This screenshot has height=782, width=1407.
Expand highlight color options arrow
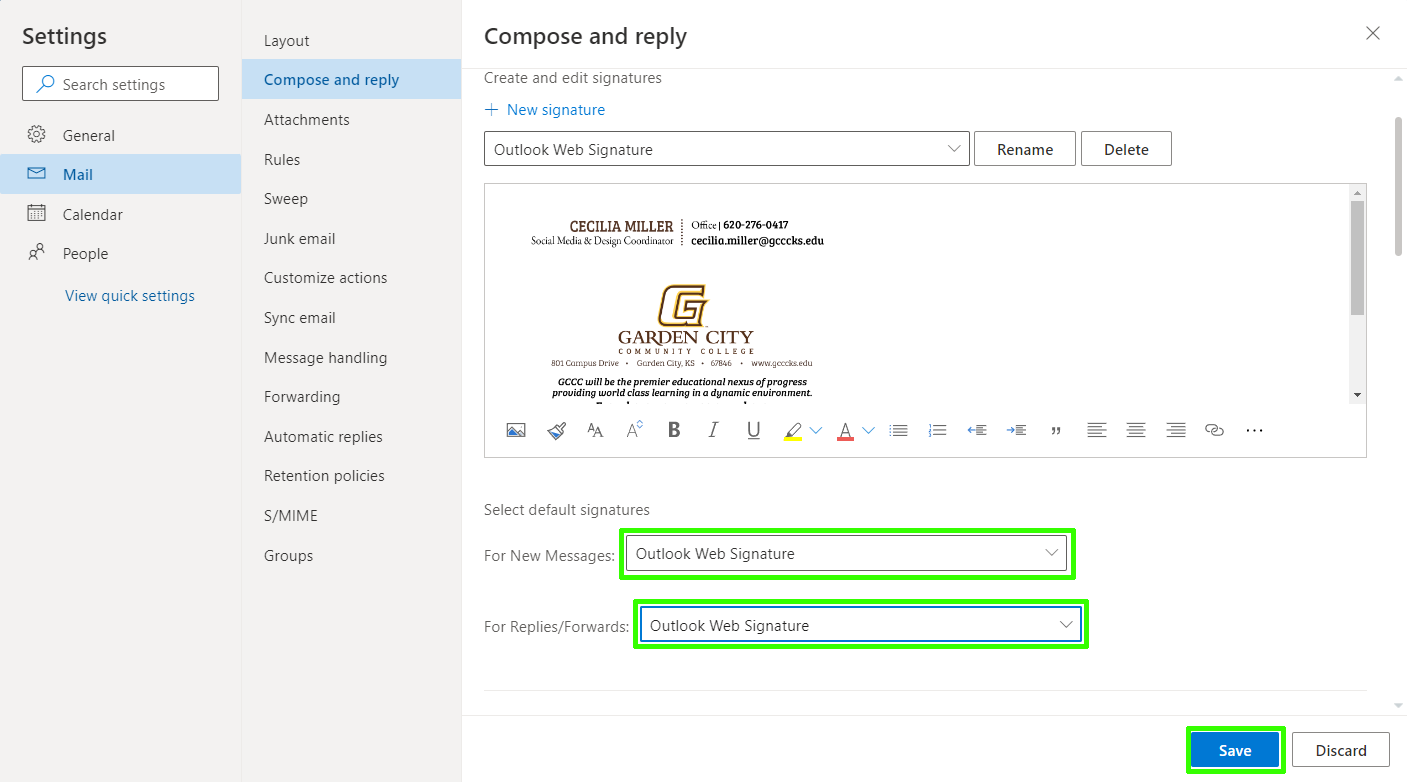(x=815, y=430)
